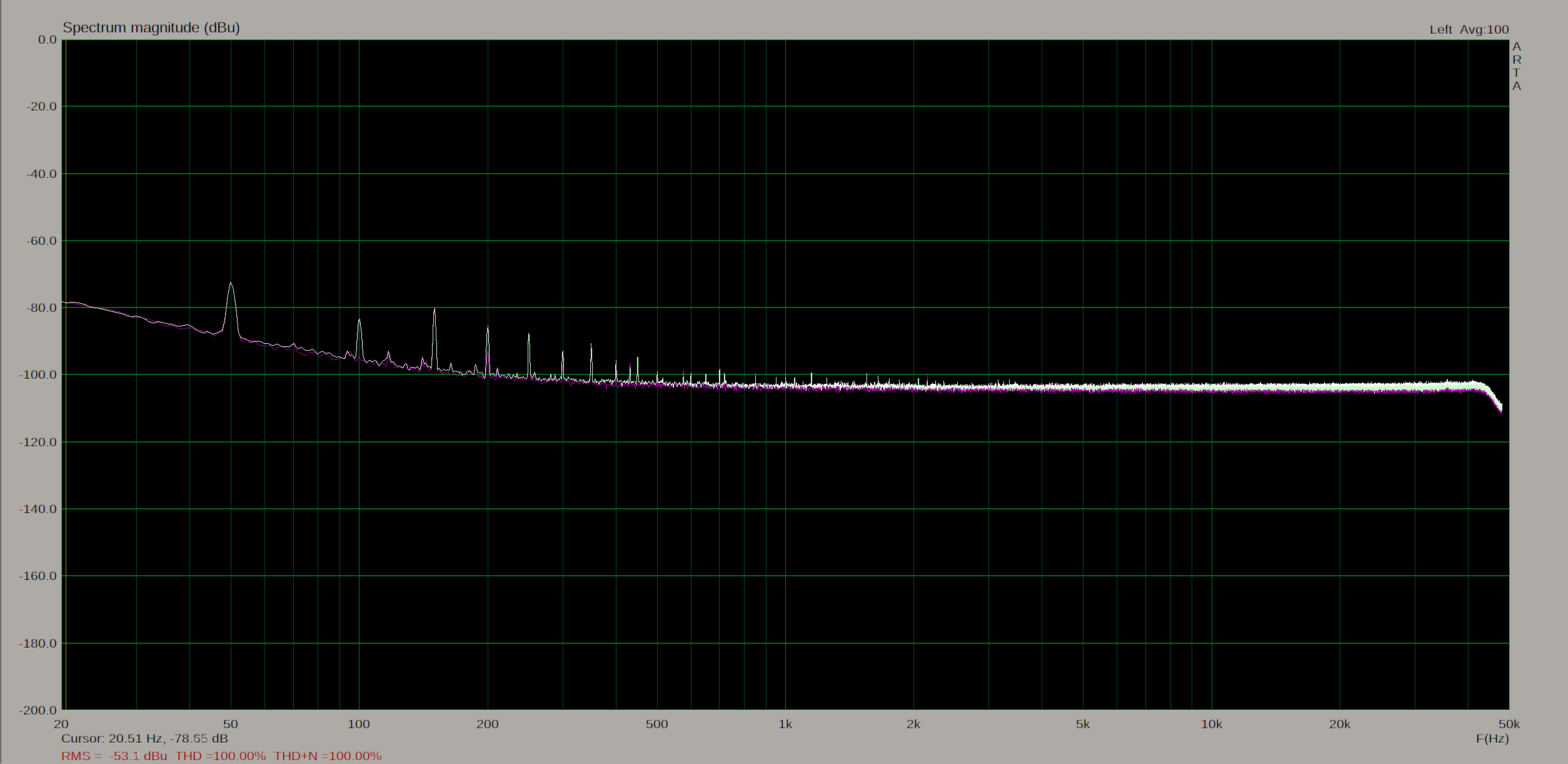Click the '50' frequency axis label

231,724
